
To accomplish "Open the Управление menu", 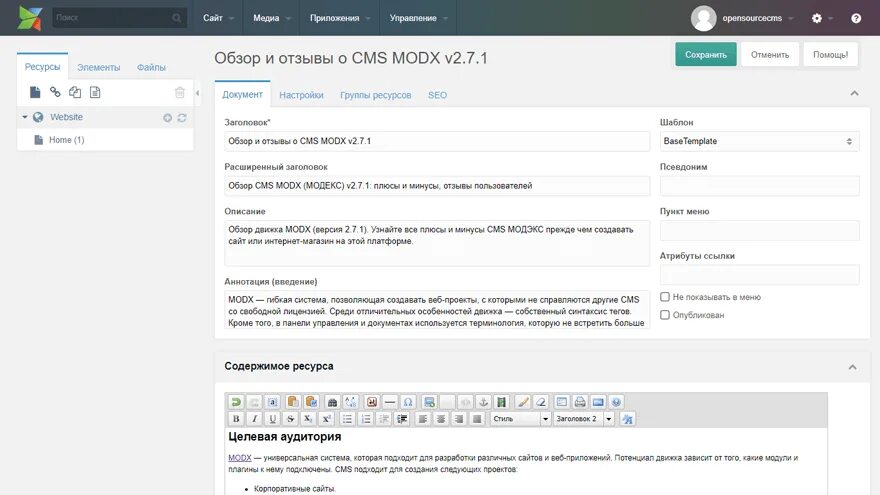I will click(418, 18).
